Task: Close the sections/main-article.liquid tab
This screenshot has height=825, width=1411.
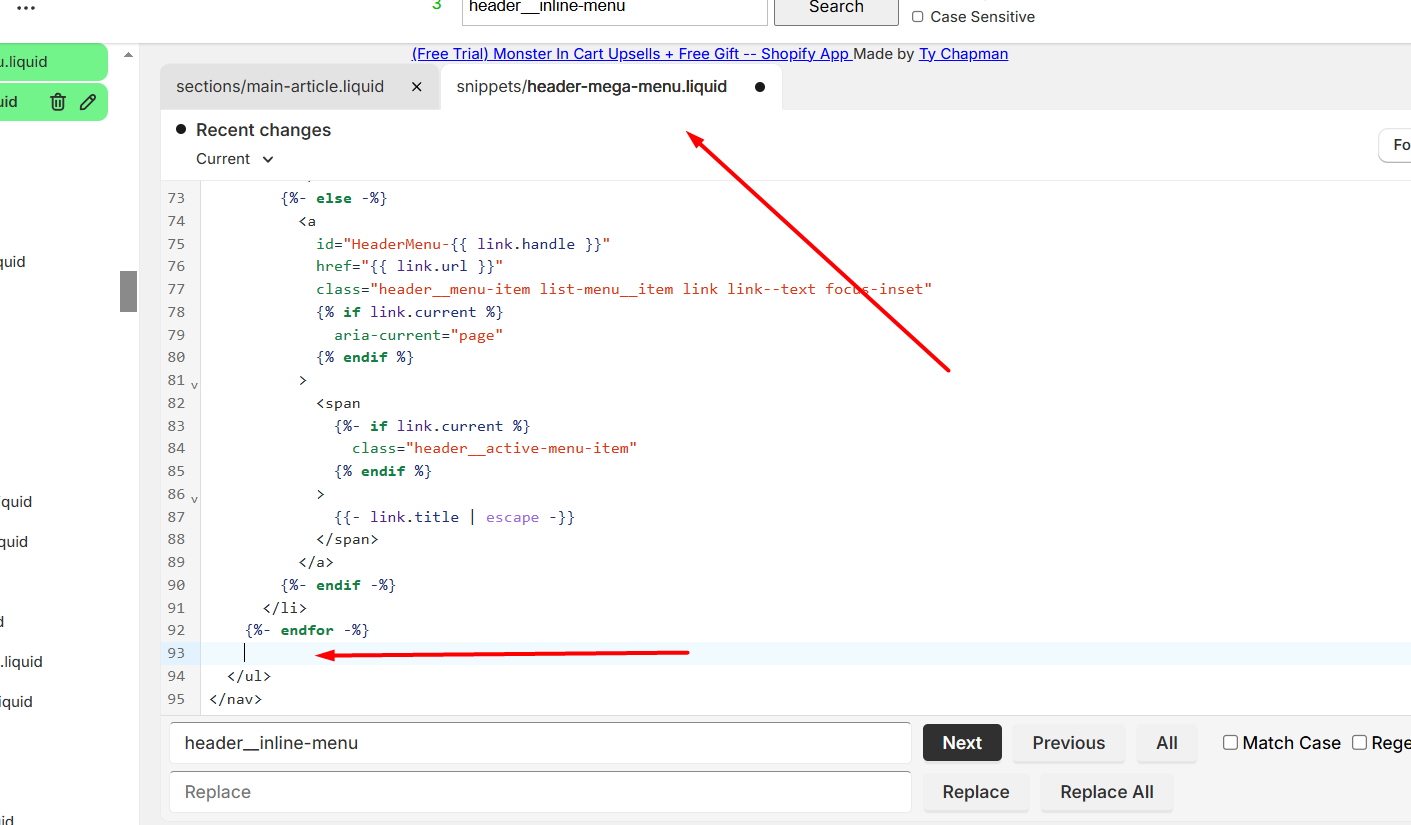Action: [x=417, y=87]
